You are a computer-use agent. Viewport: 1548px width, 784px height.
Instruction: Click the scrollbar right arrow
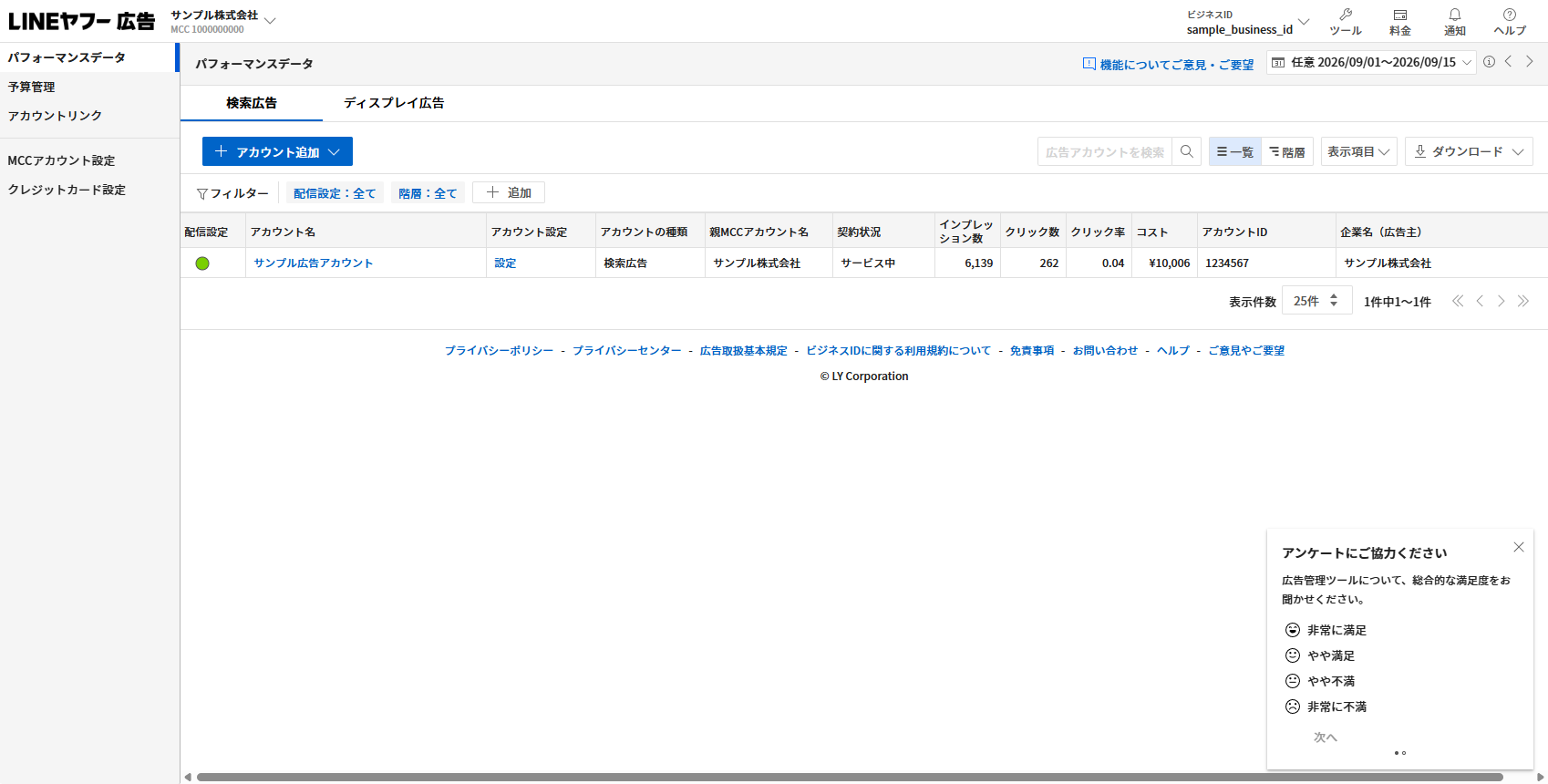tap(1541, 778)
